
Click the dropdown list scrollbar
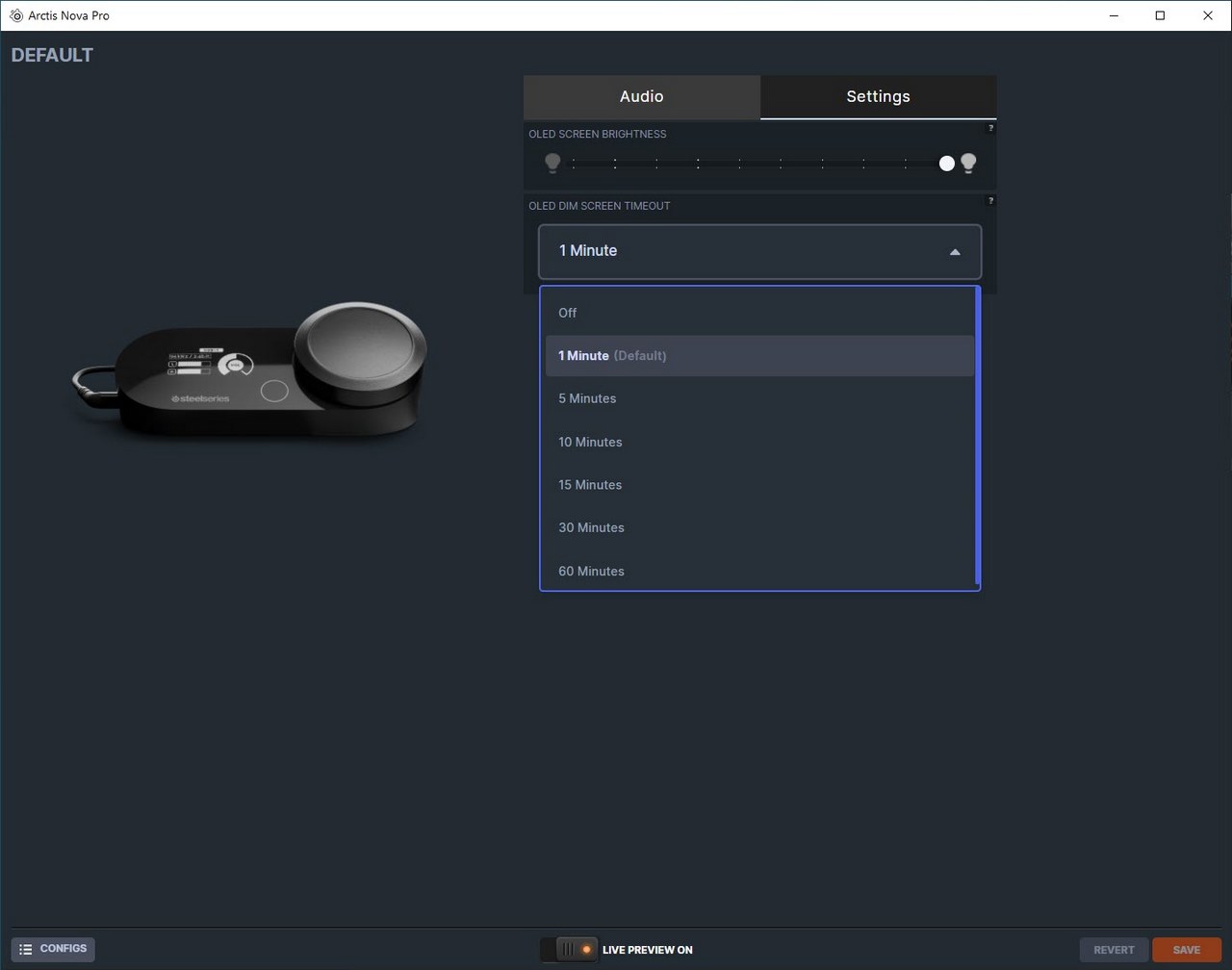click(978, 436)
